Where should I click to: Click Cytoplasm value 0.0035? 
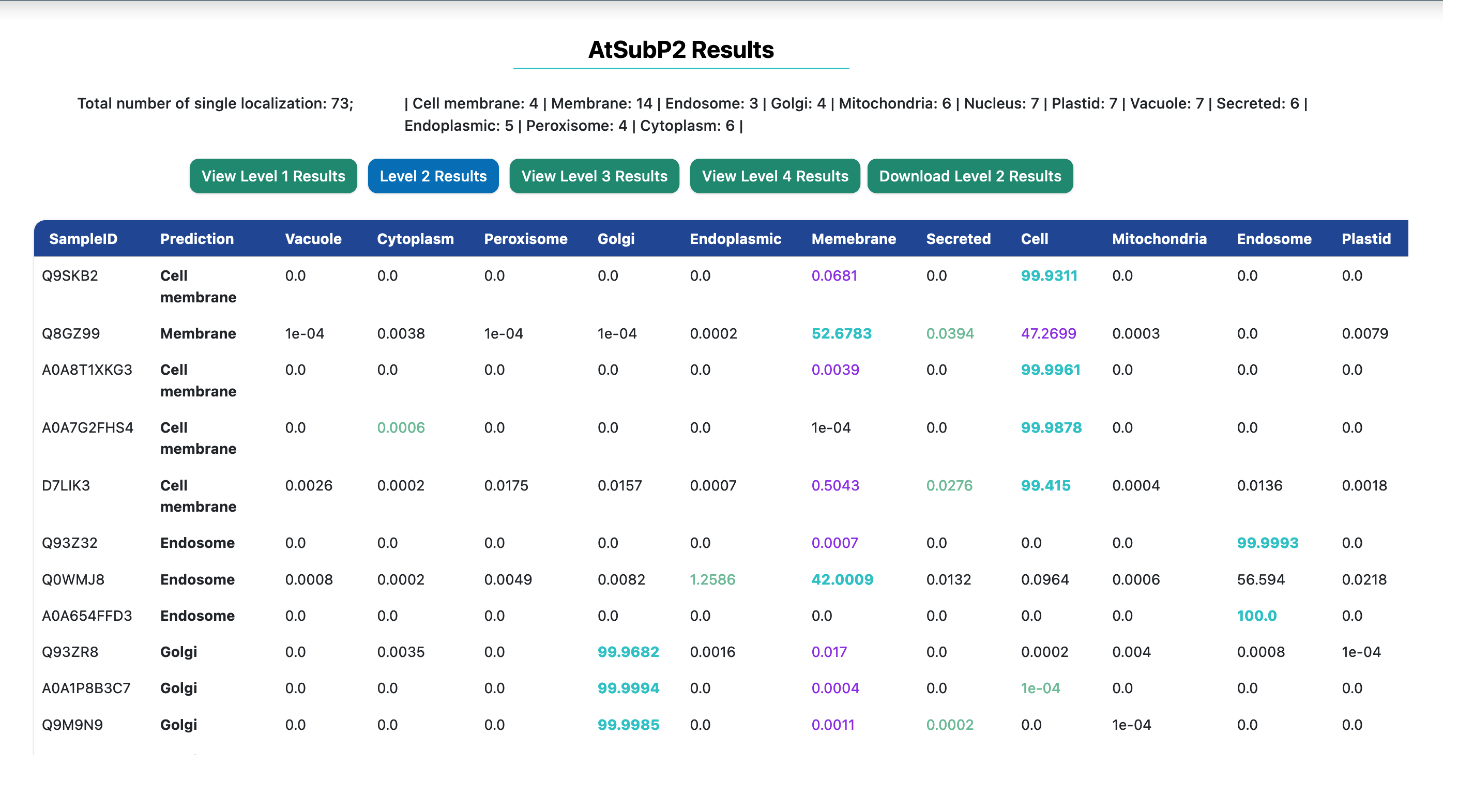pyautogui.click(x=401, y=652)
